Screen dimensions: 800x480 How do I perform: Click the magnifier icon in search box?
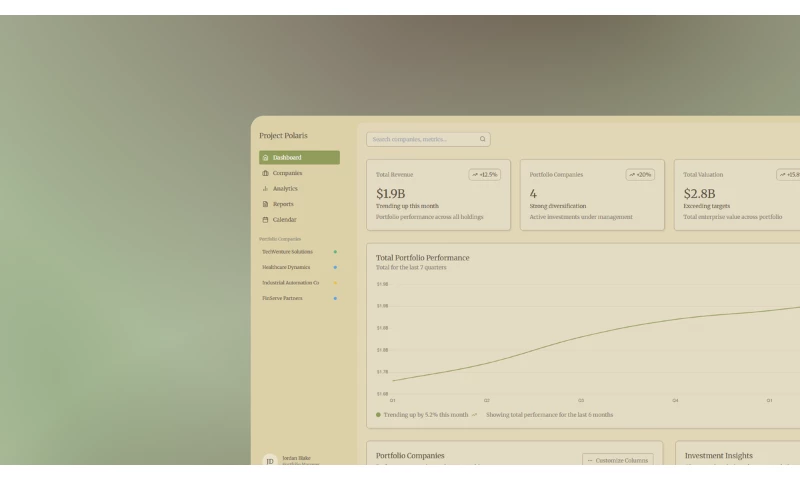pos(482,140)
